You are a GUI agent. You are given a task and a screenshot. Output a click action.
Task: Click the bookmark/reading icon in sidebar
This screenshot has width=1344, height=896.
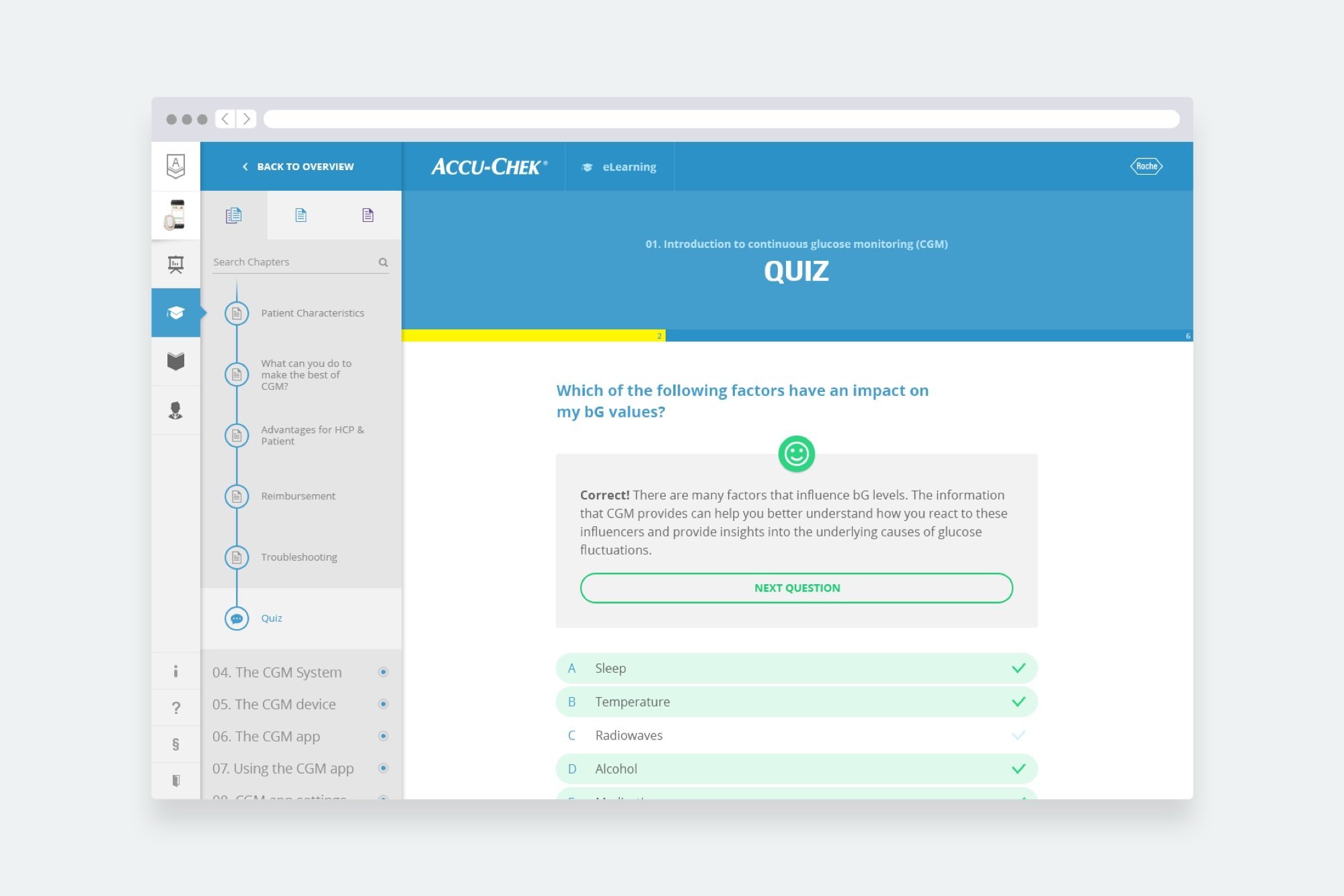[x=176, y=361]
